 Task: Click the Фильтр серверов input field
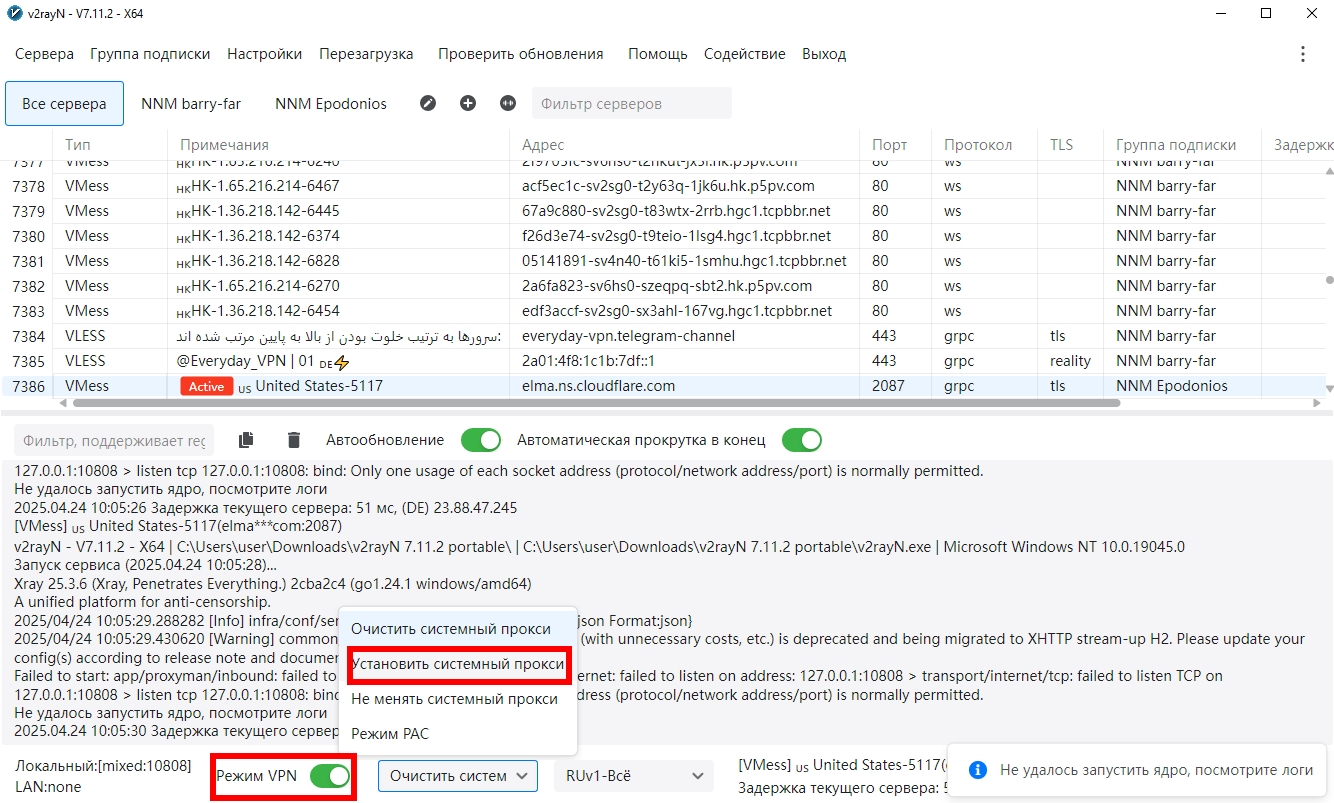[631, 103]
